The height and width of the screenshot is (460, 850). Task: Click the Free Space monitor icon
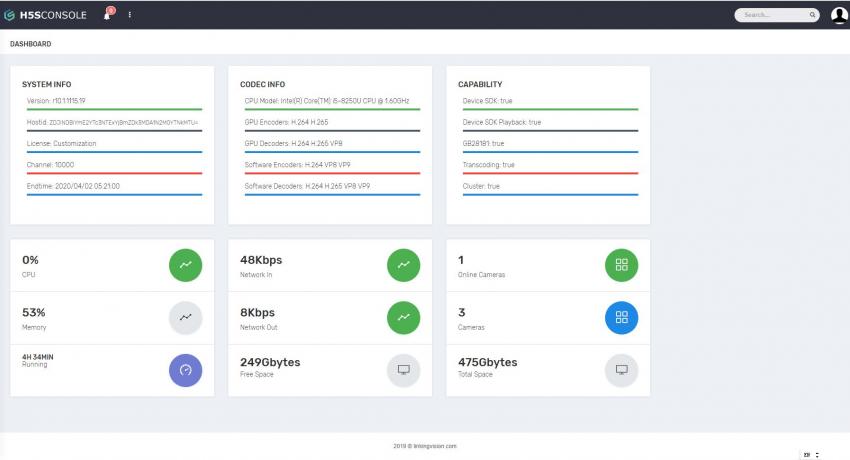click(403, 369)
